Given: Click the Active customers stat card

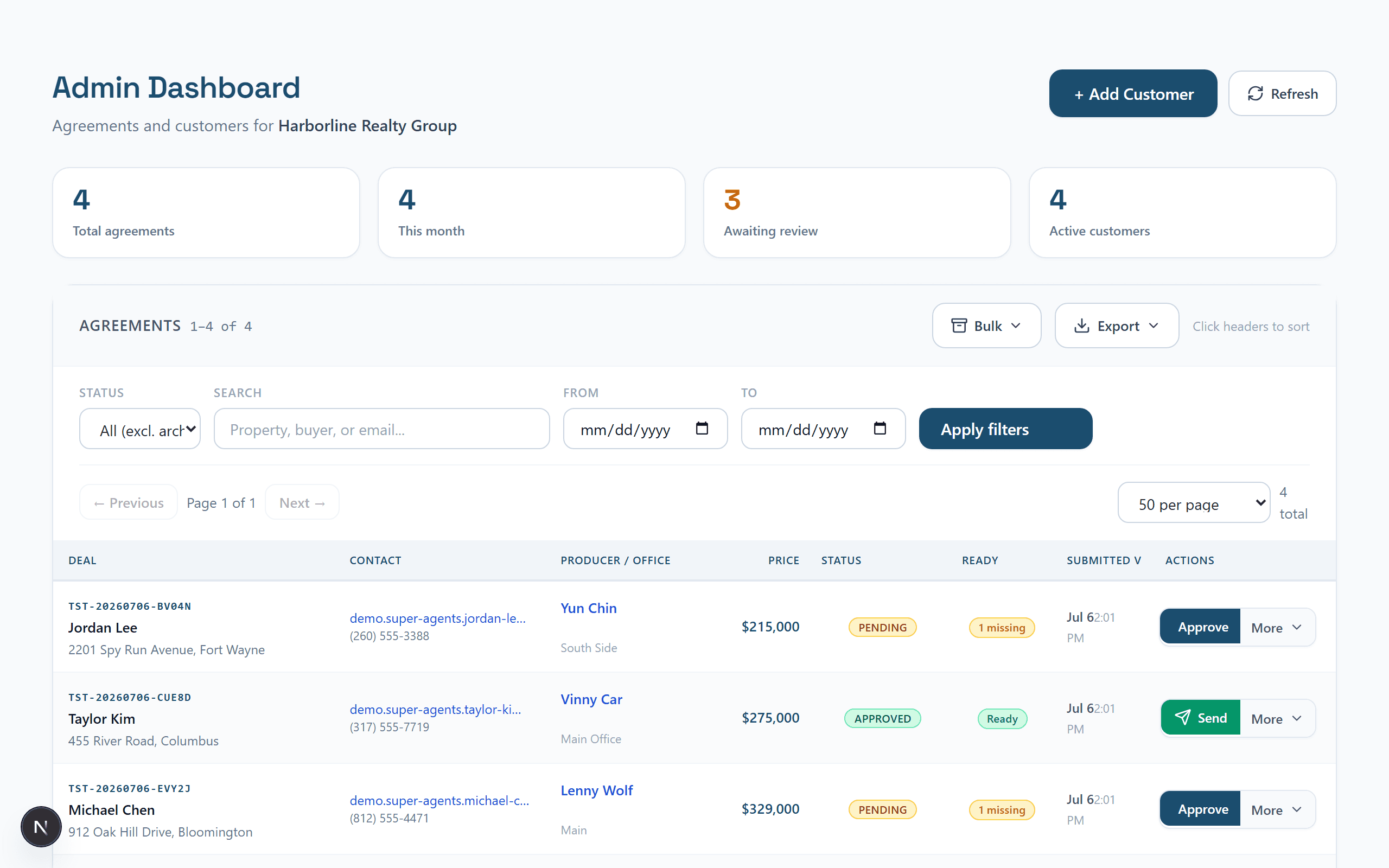Looking at the screenshot, I should [1182, 213].
